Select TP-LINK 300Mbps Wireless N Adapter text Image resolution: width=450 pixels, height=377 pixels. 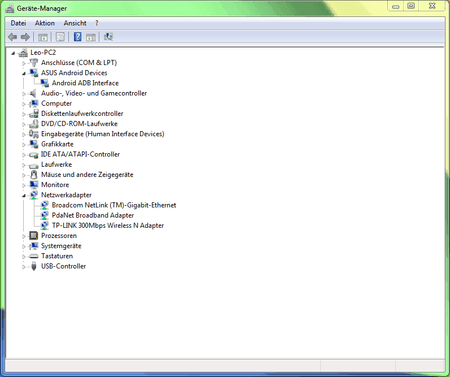108,225
